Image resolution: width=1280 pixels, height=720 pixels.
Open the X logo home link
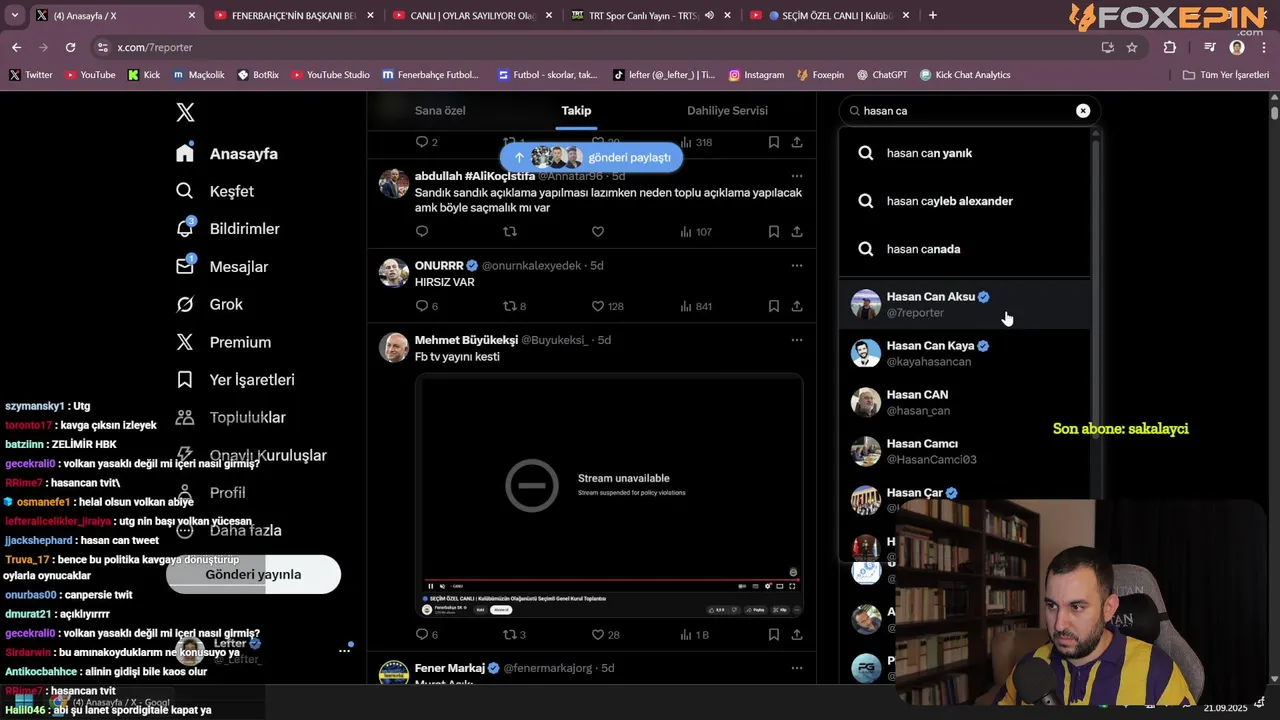click(x=185, y=112)
